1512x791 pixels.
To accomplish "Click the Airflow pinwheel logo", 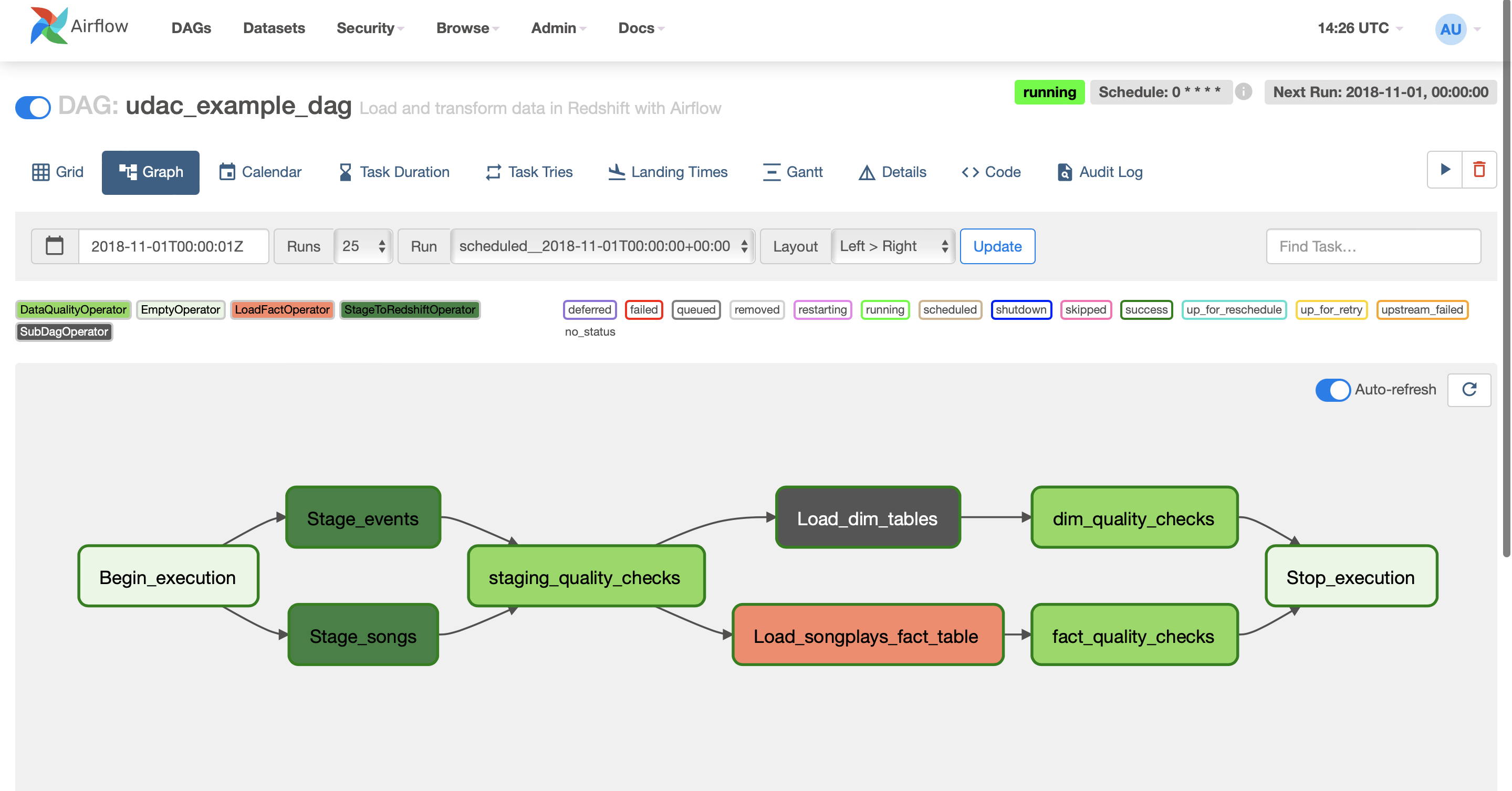I will pos(49,26).
